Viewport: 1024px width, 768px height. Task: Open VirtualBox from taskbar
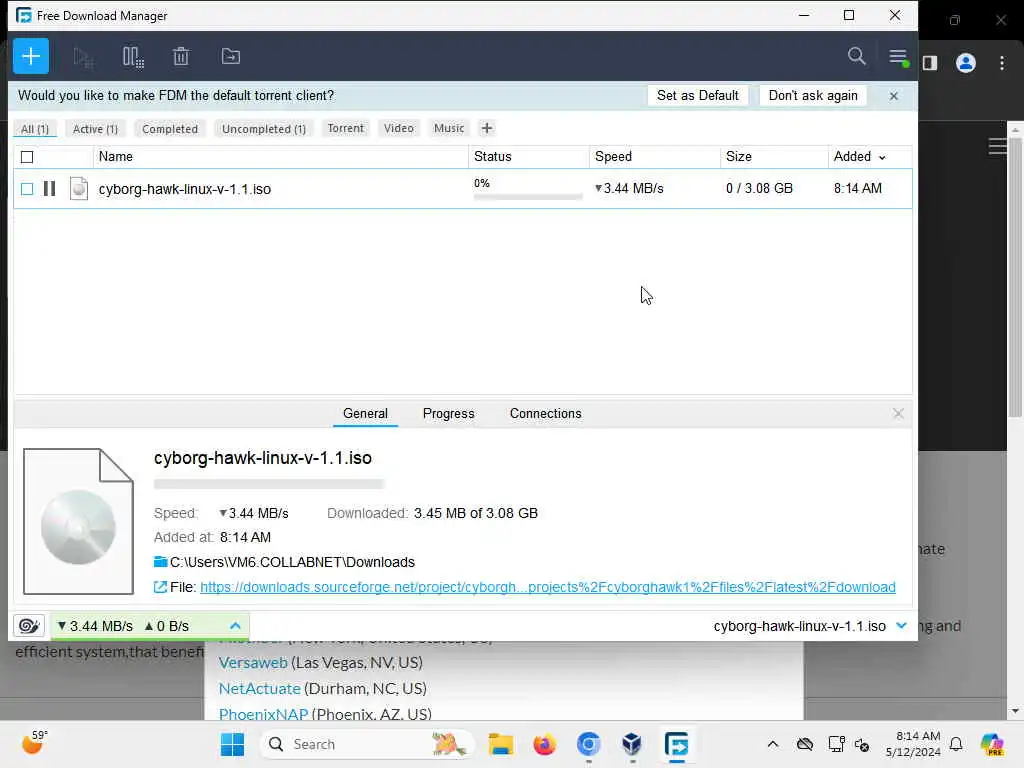point(632,744)
